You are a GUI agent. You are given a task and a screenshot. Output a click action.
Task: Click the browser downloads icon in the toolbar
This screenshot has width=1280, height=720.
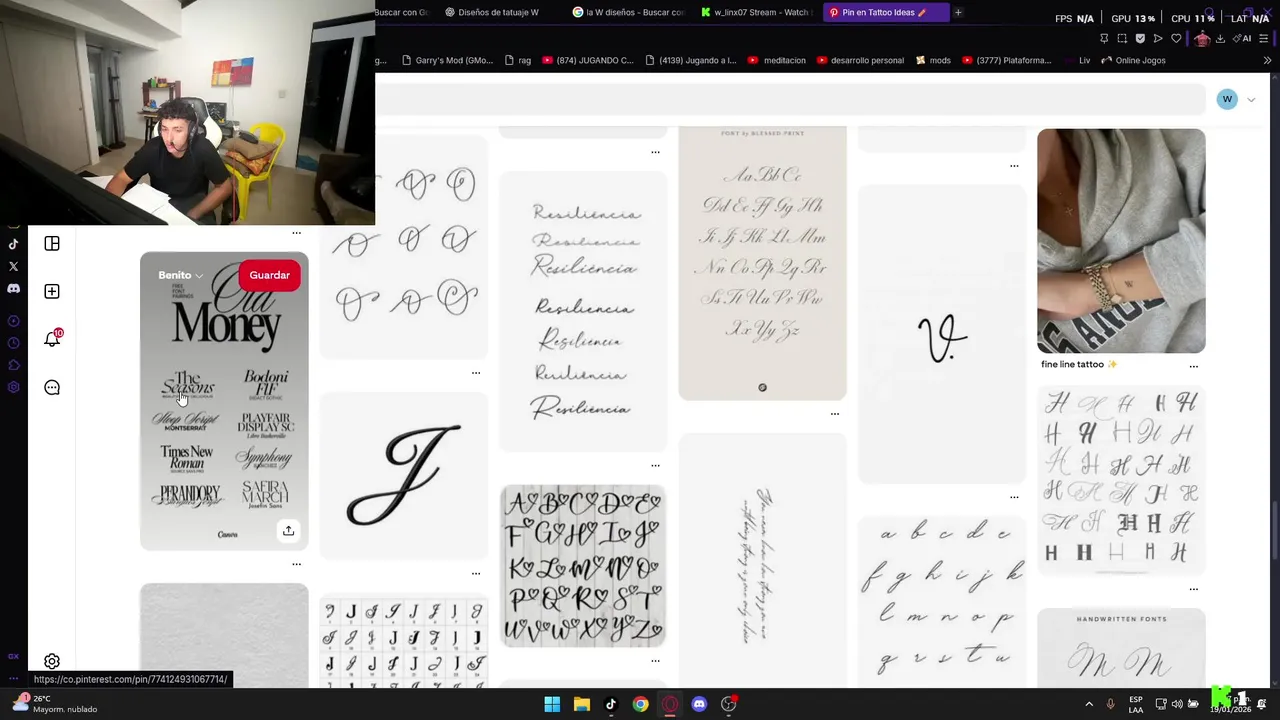[1220, 38]
